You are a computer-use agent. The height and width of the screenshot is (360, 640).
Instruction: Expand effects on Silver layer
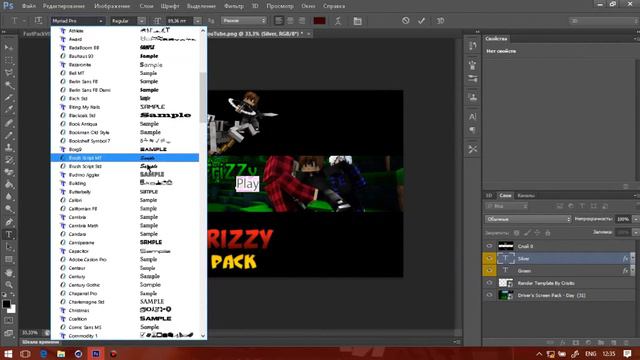coord(632,258)
